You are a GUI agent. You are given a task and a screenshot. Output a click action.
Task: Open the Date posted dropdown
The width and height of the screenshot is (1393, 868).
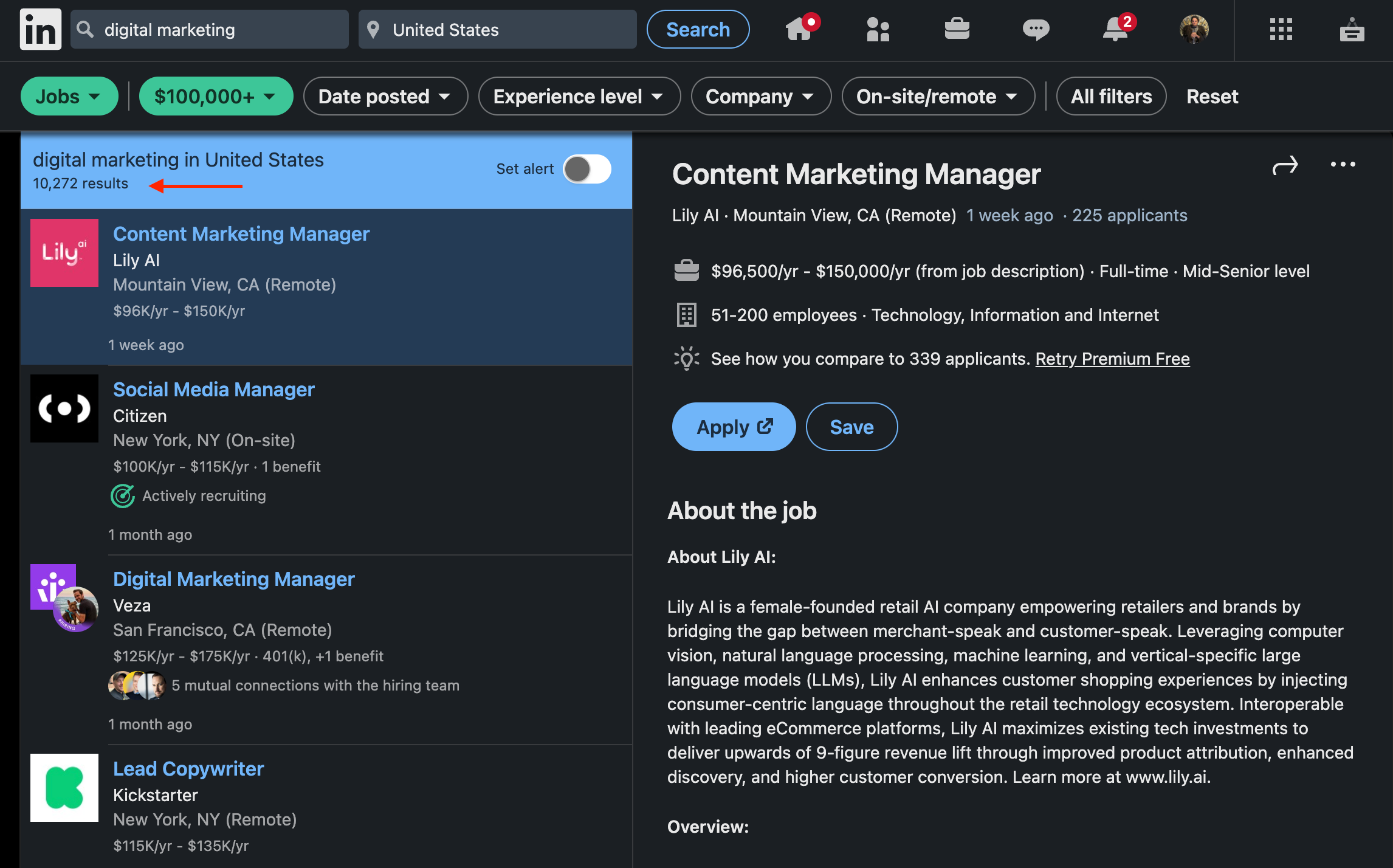[385, 96]
